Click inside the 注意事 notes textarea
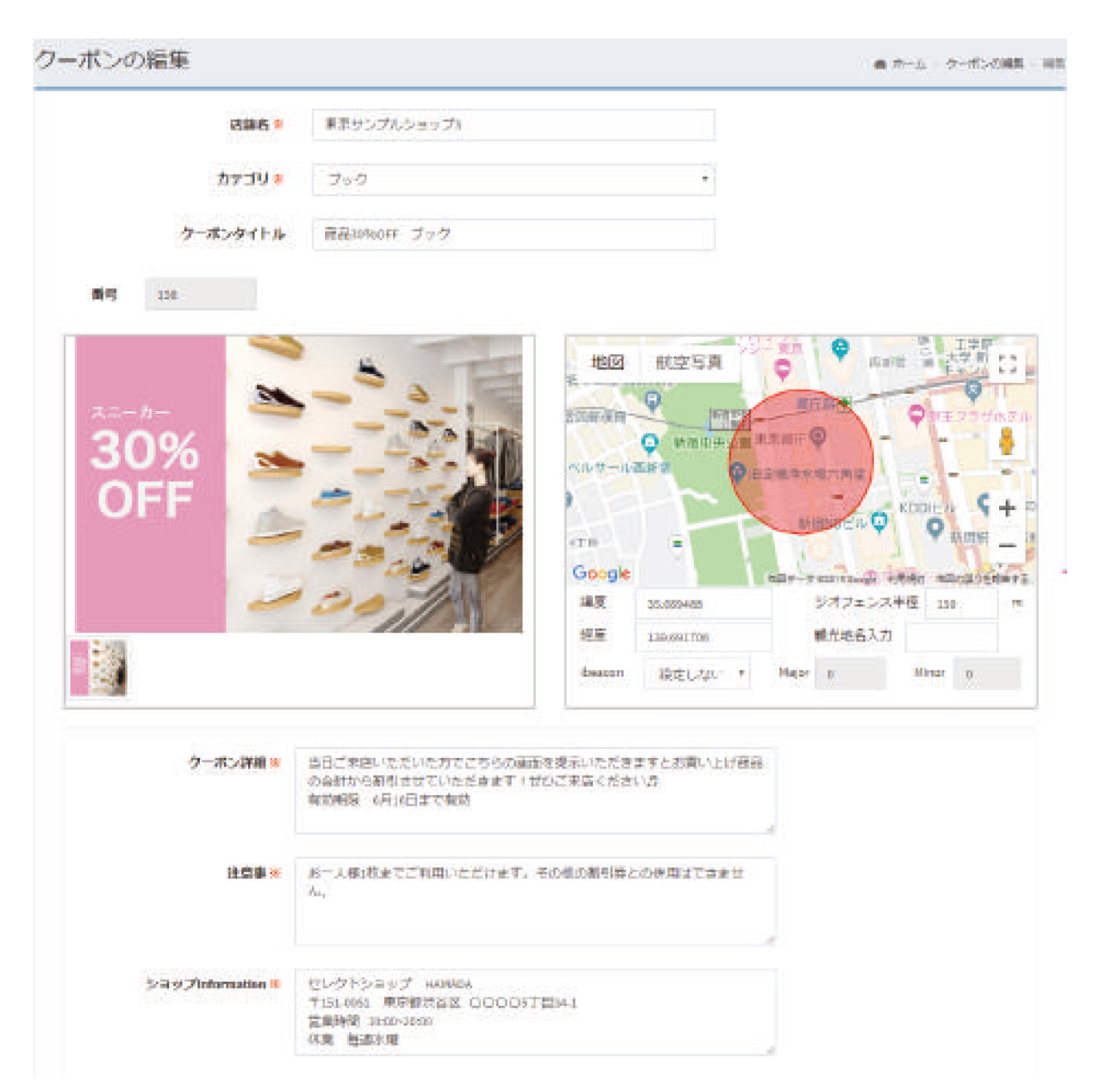The height and width of the screenshot is (1092, 1106). point(535,901)
